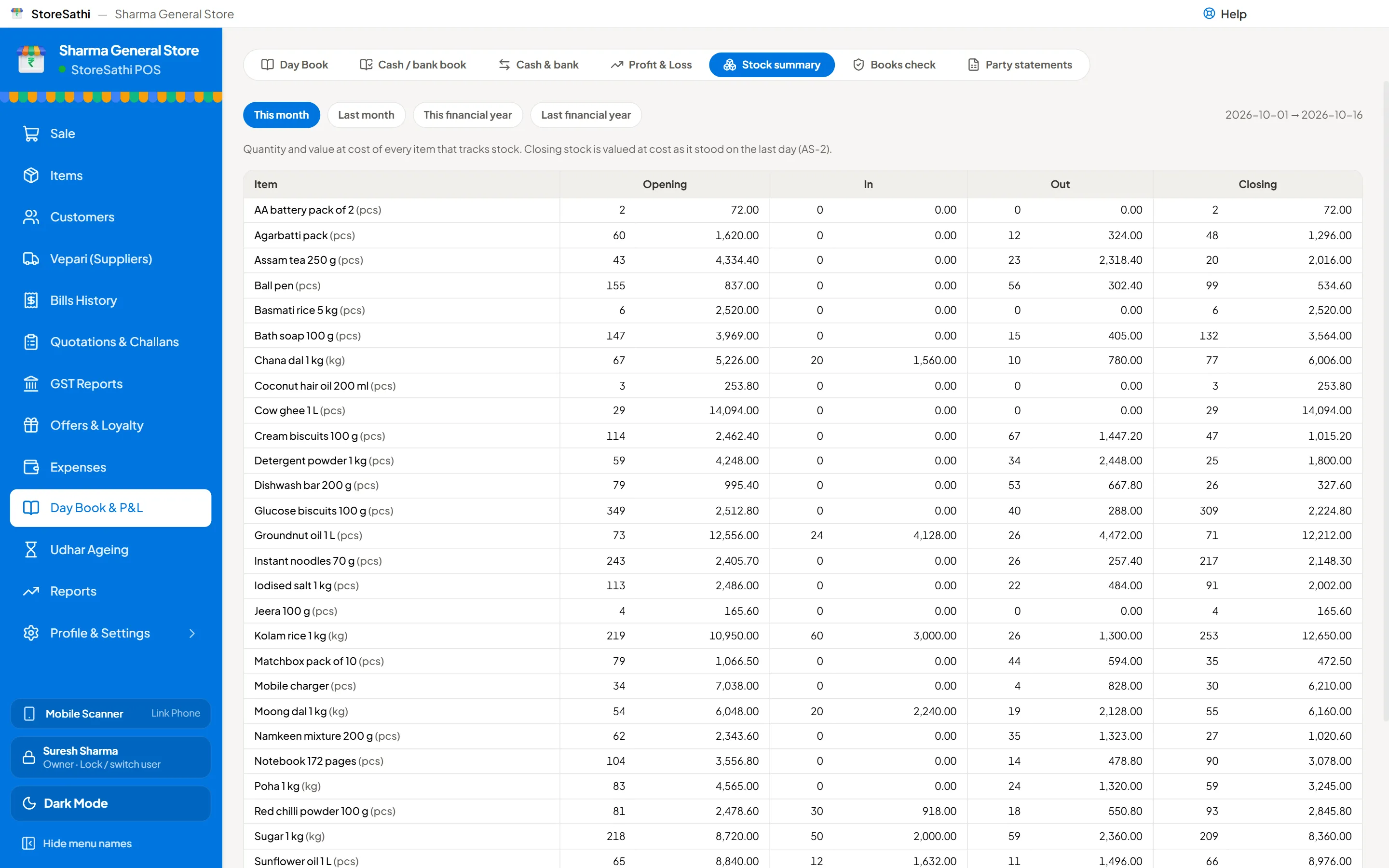Click the Items box icon
Image resolution: width=1389 pixels, height=868 pixels.
[x=31, y=176]
